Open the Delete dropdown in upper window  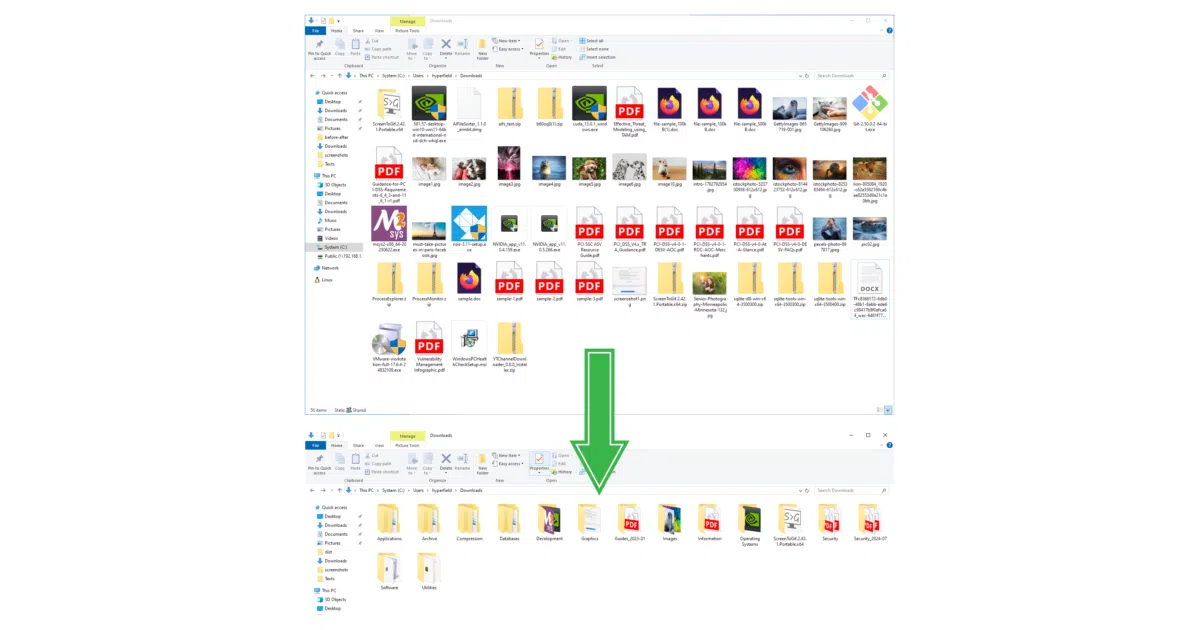pos(446,58)
